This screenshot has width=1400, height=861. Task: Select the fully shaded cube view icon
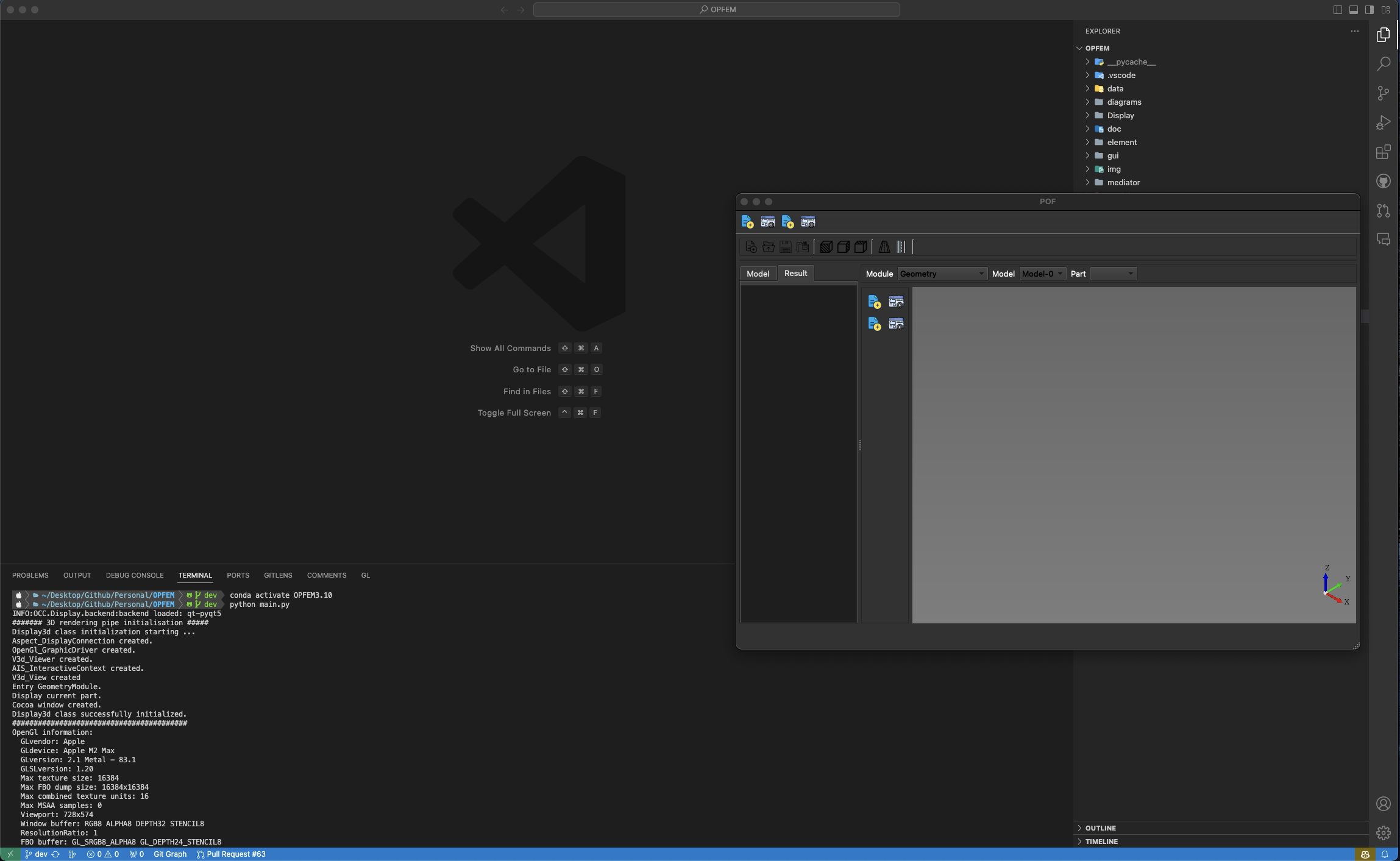(x=826, y=247)
